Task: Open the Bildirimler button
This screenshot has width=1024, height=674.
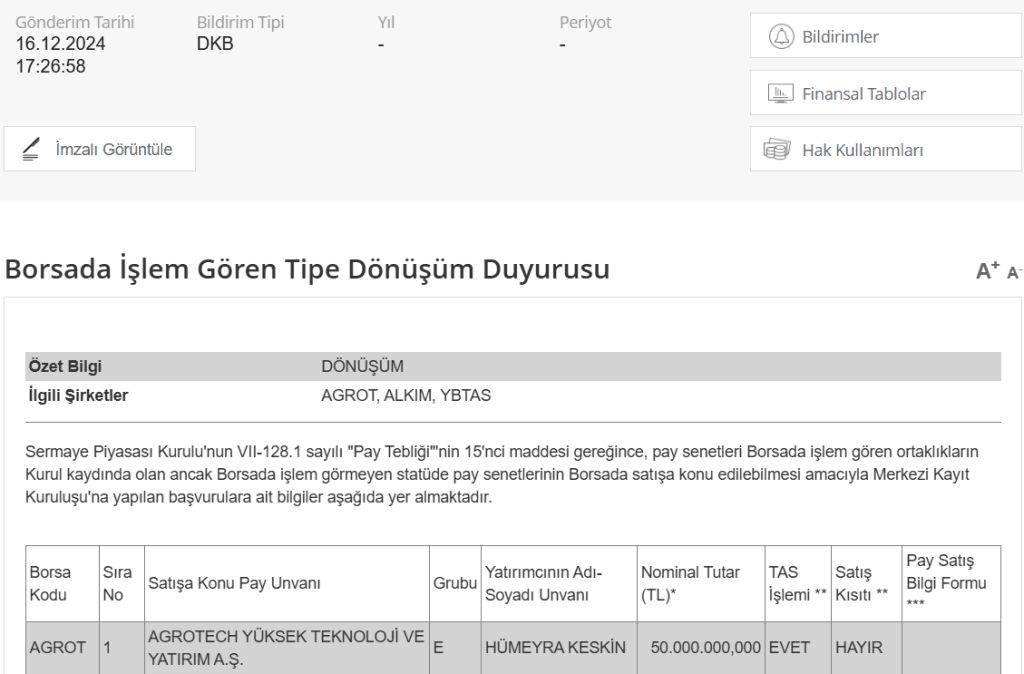Action: tap(886, 36)
